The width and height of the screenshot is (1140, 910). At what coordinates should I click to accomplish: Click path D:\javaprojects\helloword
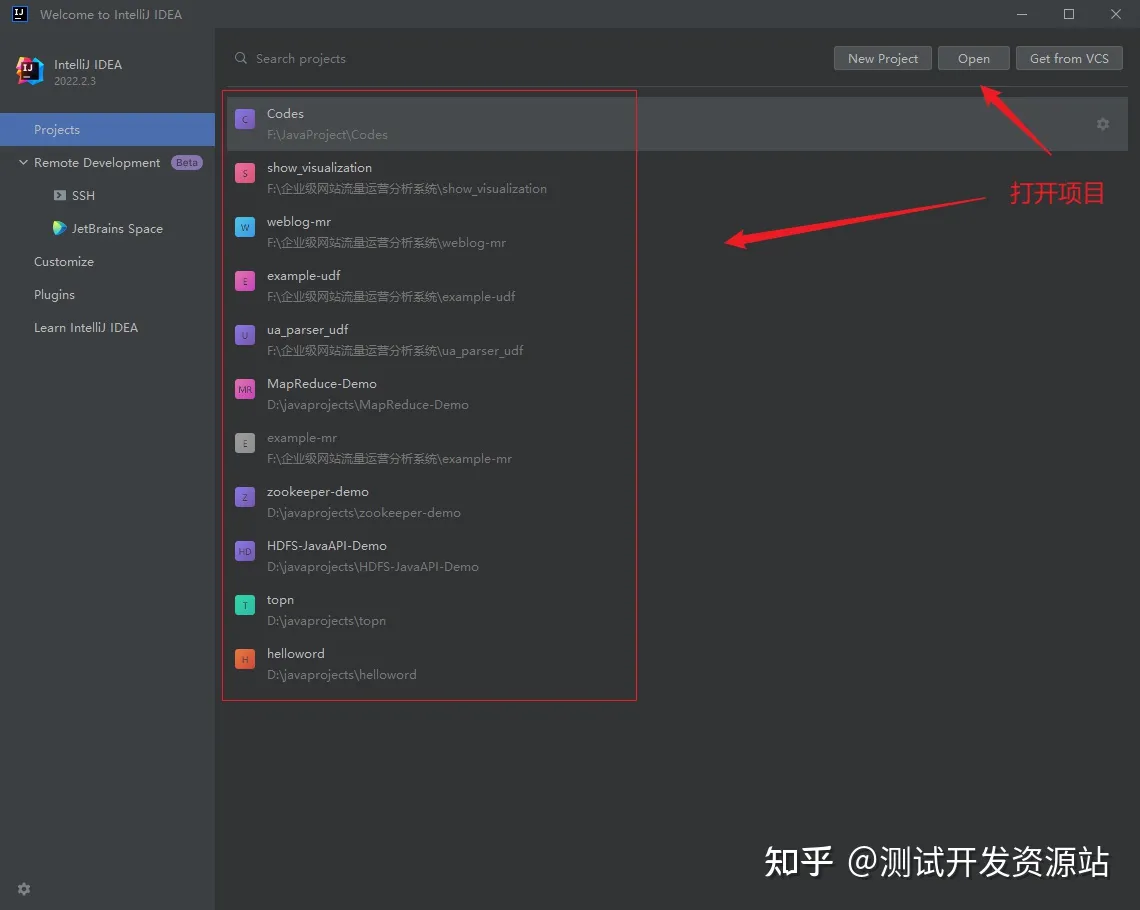342,675
